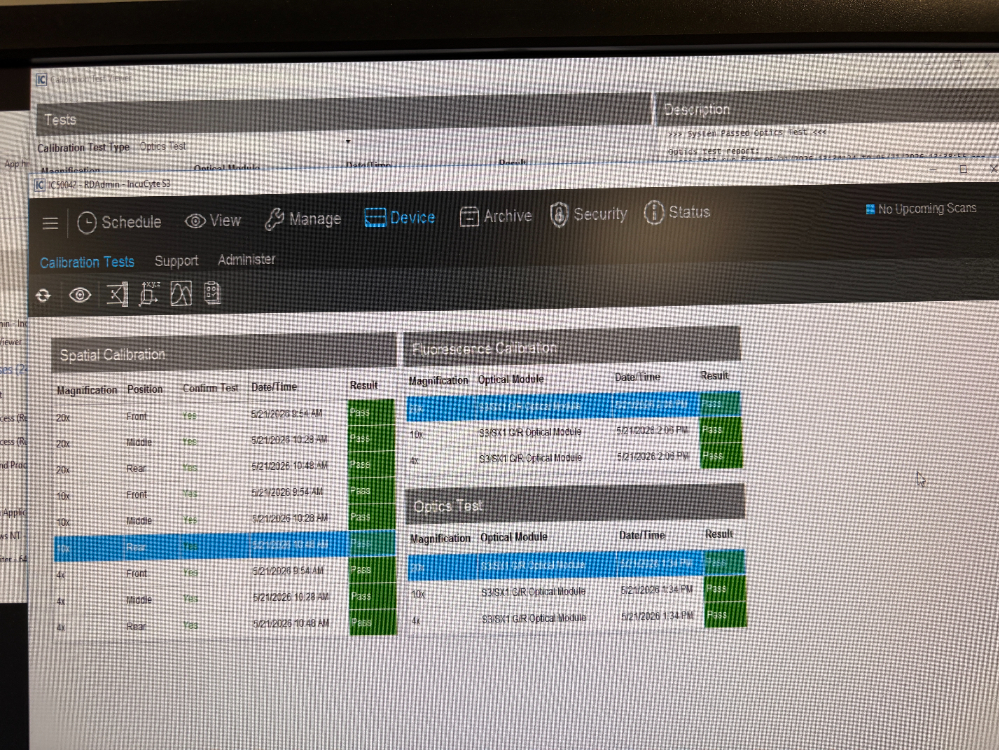Select the 10x row in Optics Test

[x=577, y=592]
